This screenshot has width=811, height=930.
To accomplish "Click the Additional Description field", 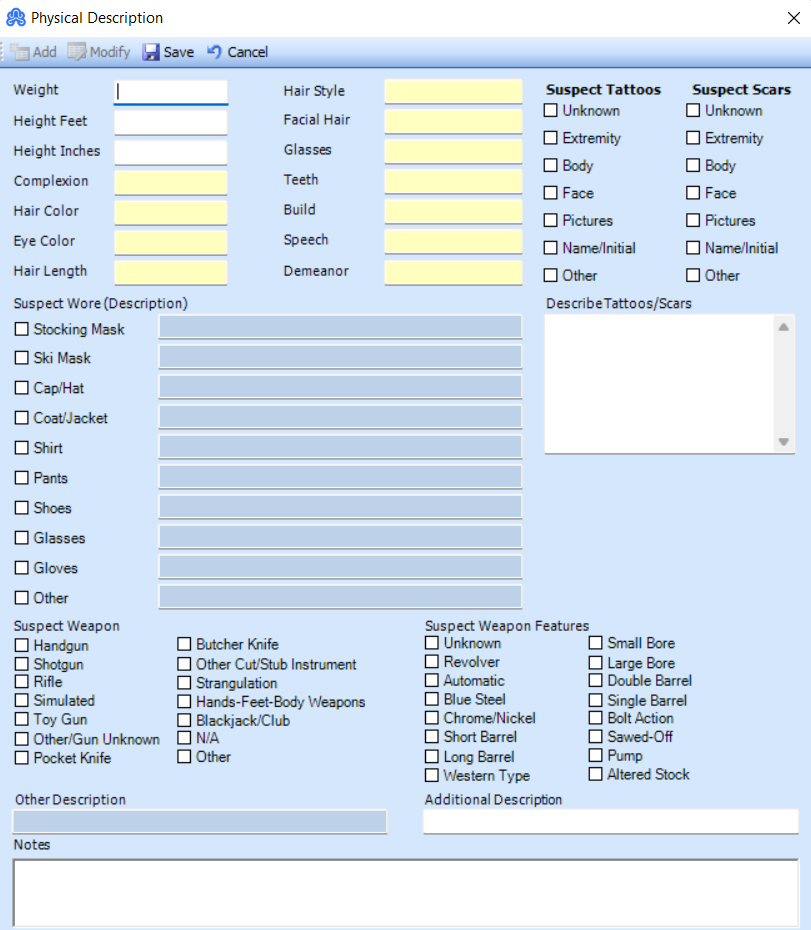I will tap(610, 821).
